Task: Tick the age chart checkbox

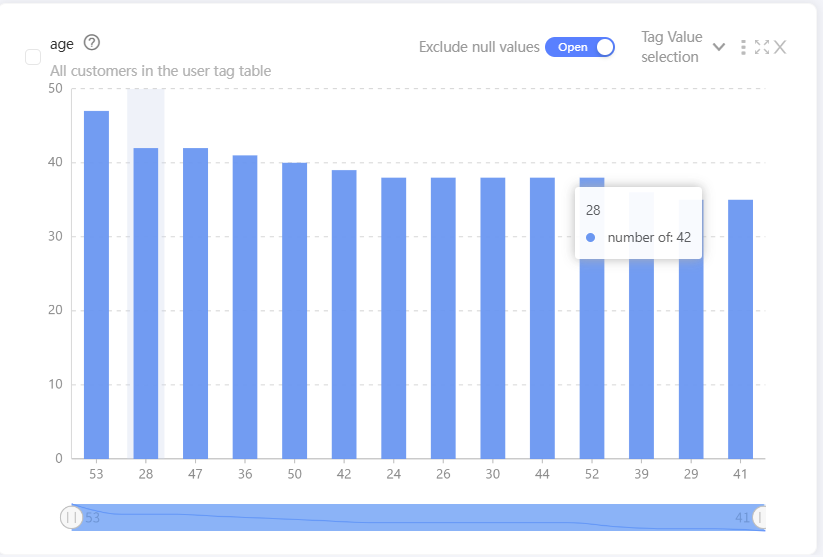Action: (x=33, y=57)
